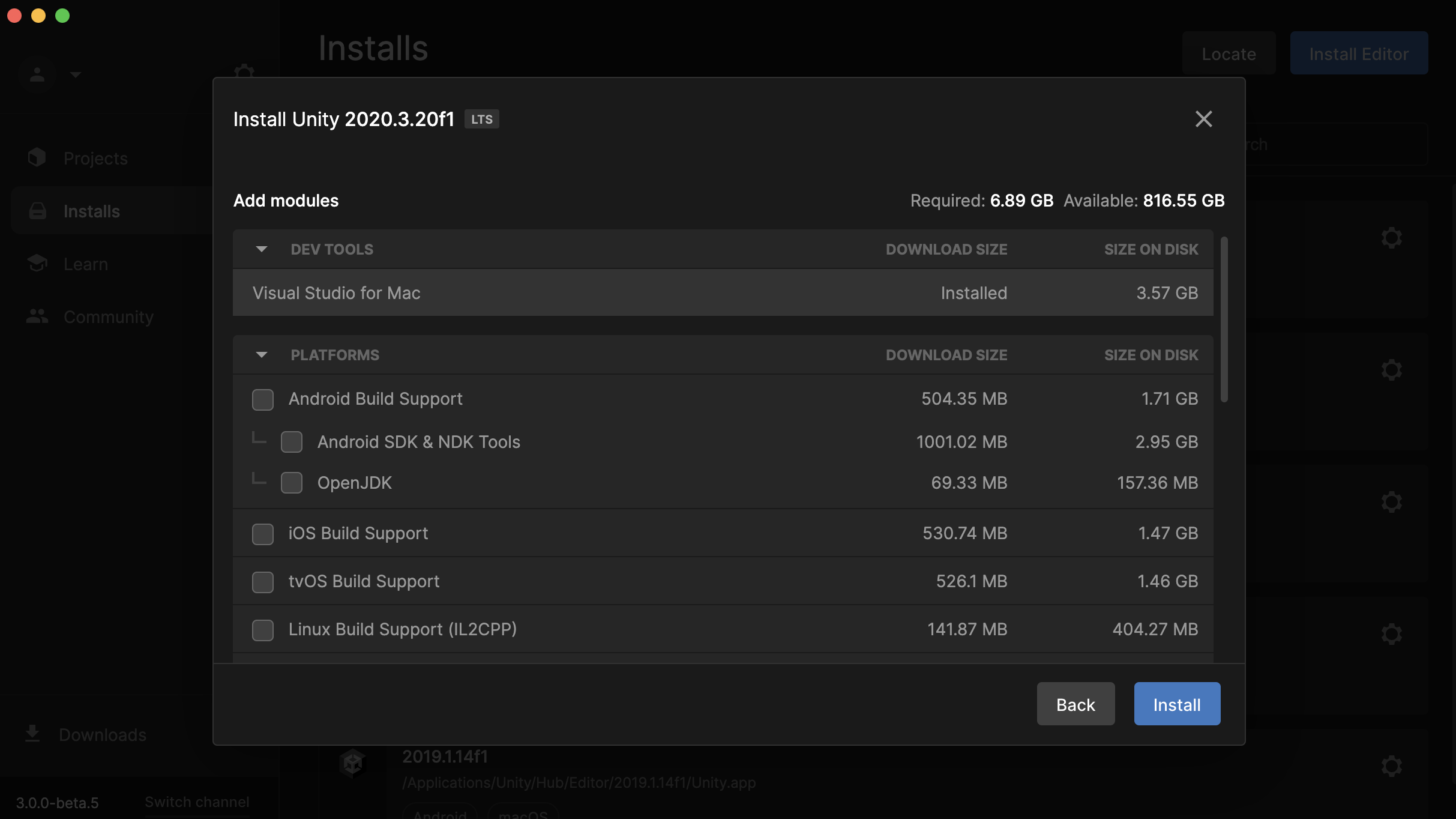Check the OpenJDK module
The width and height of the screenshot is (1456, 819).
pyautogui.click(x=292, y=483)
